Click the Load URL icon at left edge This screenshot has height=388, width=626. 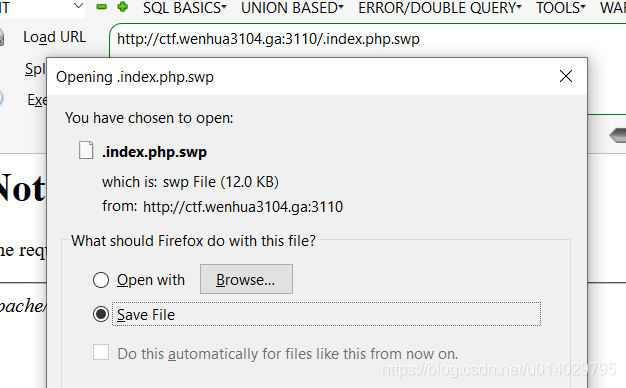click(2, 38)
